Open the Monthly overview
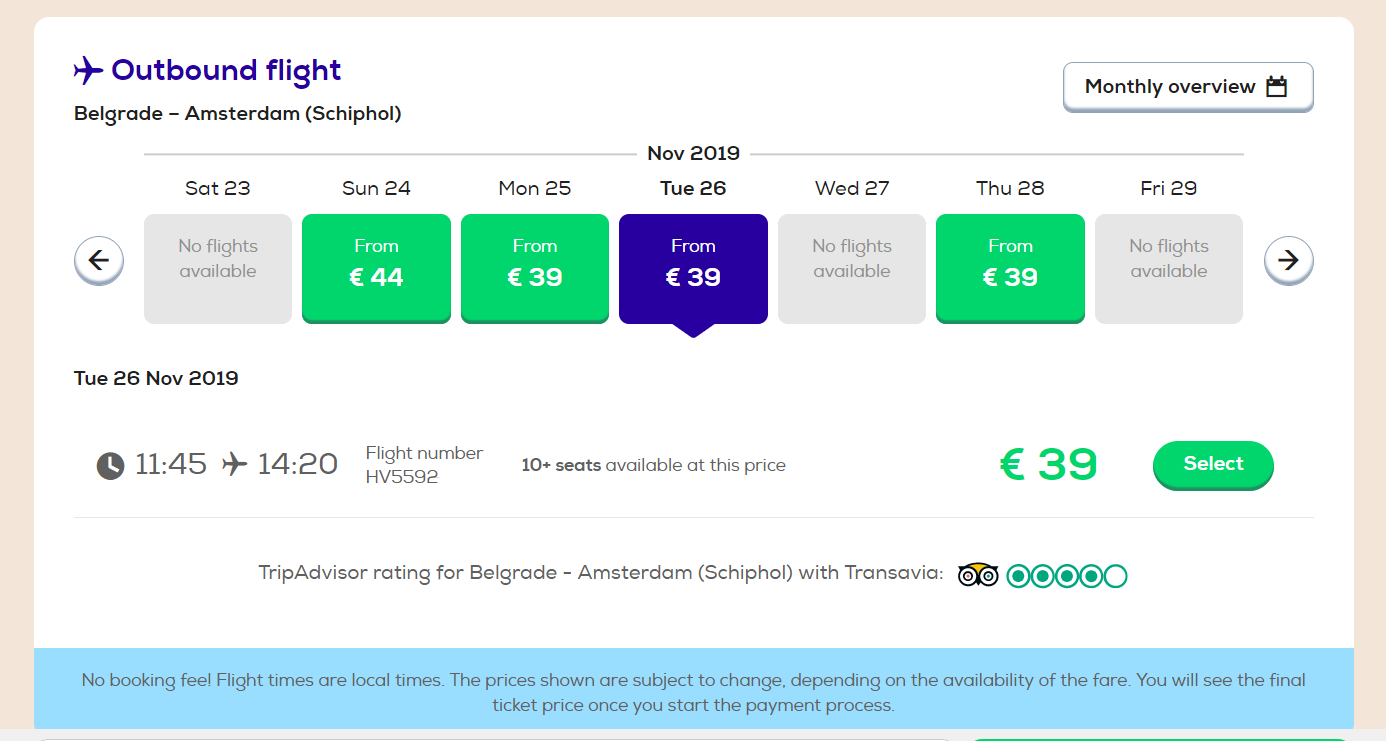The height and width of the screenshot is (741, 1386). click(1188, 87)
